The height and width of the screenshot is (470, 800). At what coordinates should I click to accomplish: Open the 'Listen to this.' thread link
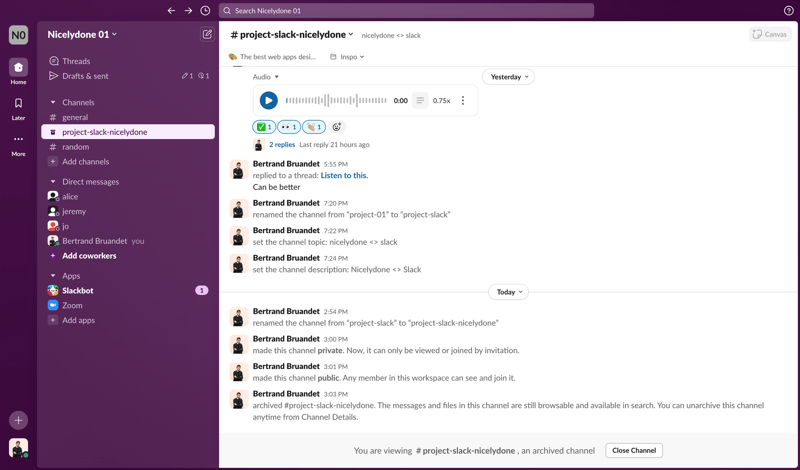pos(344,176)
